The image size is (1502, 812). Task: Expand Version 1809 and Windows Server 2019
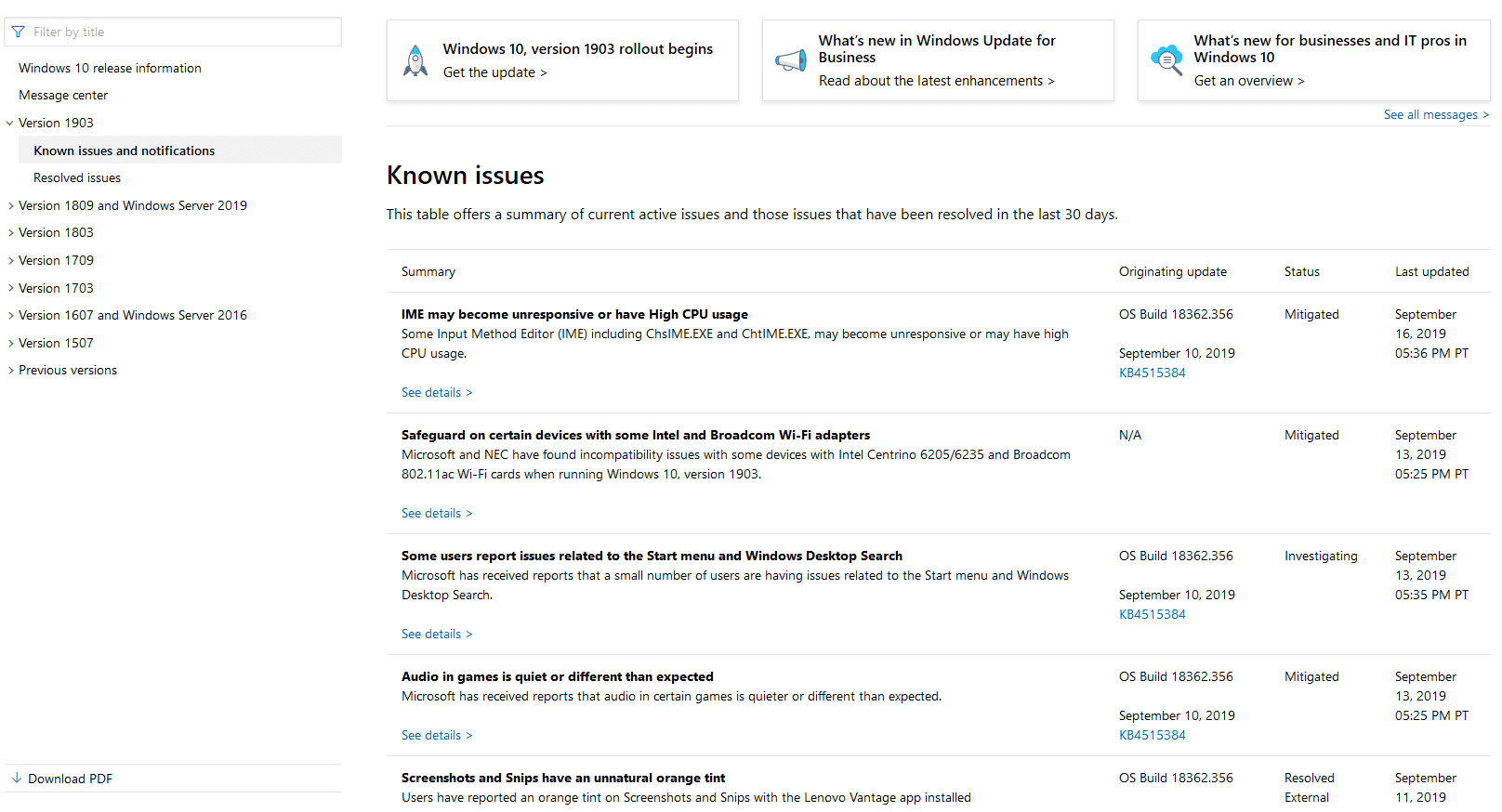coord(10,206)
